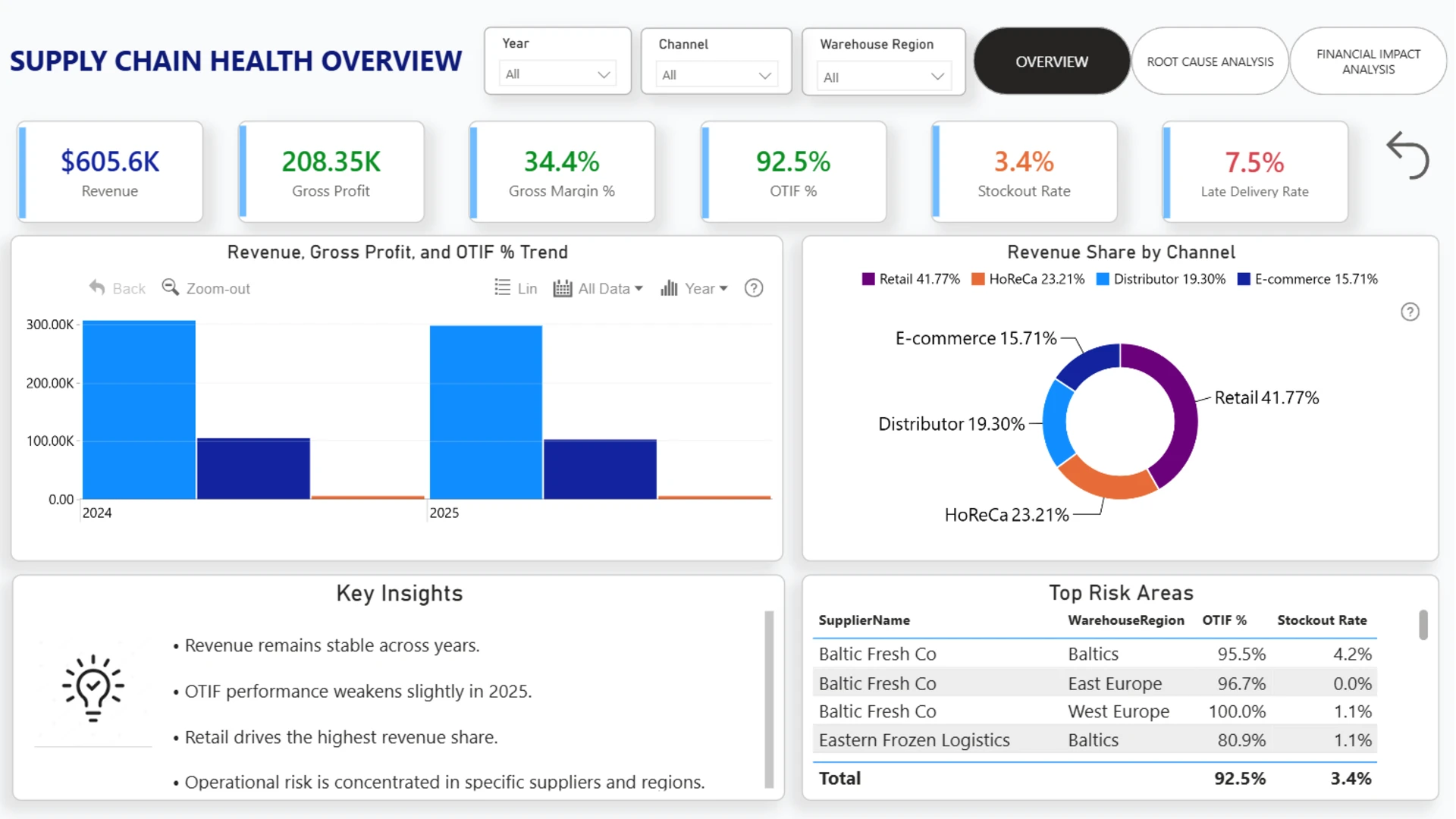Select the 2024 Revenue bar

[x=139, y=409]
